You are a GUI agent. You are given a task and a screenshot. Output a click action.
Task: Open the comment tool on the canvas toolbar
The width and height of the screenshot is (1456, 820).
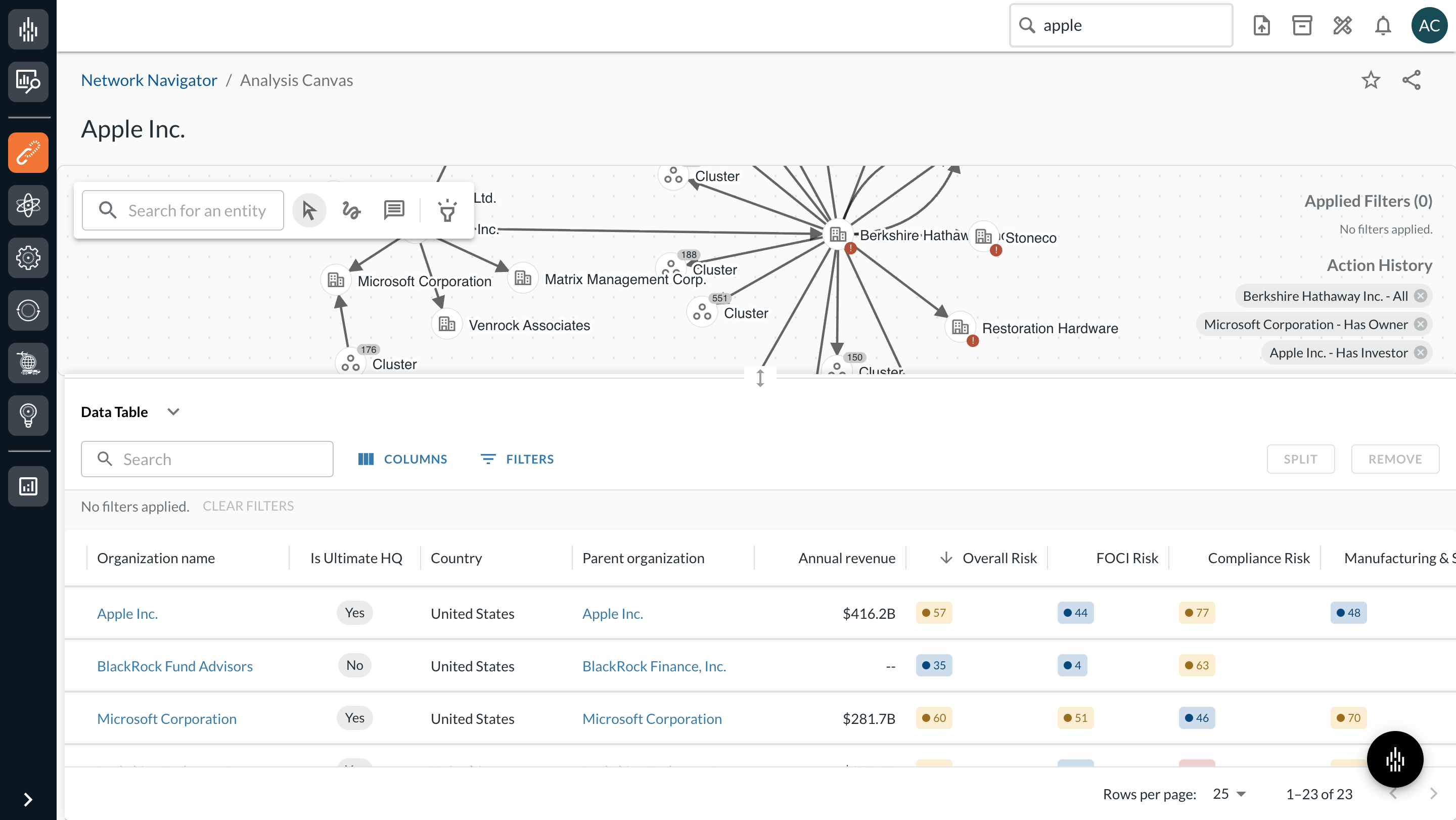(394, 210)
